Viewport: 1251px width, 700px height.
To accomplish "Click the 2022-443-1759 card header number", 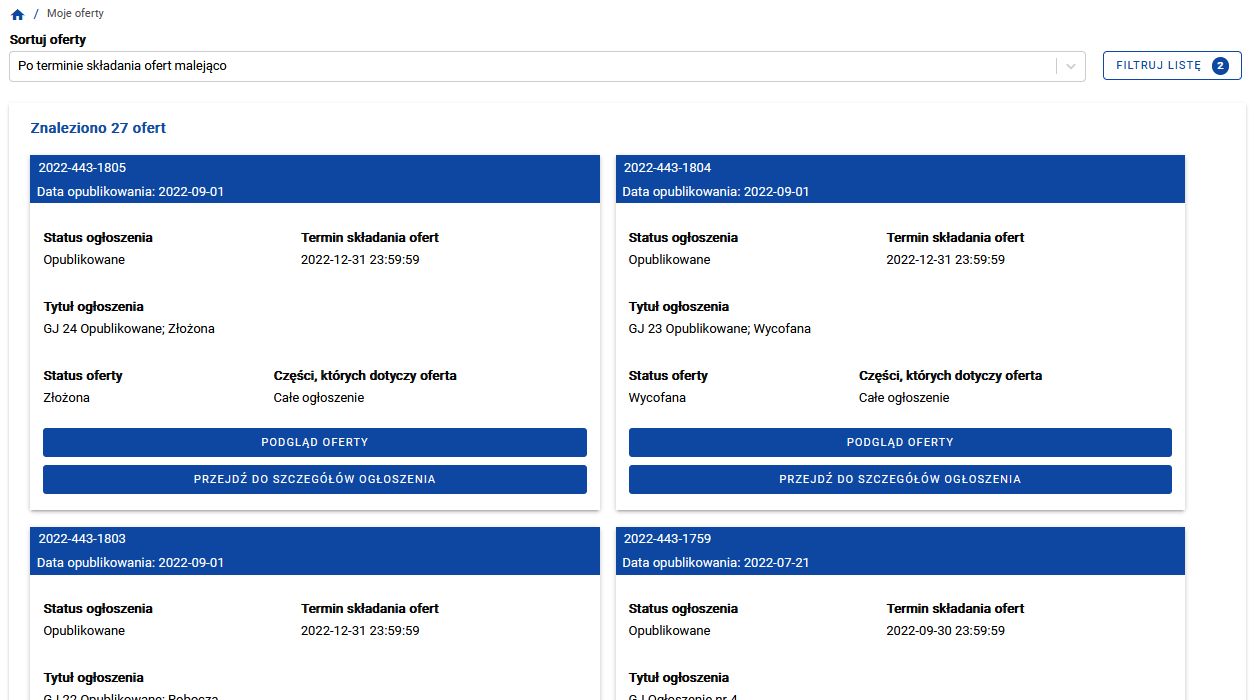I will (667, 539).
